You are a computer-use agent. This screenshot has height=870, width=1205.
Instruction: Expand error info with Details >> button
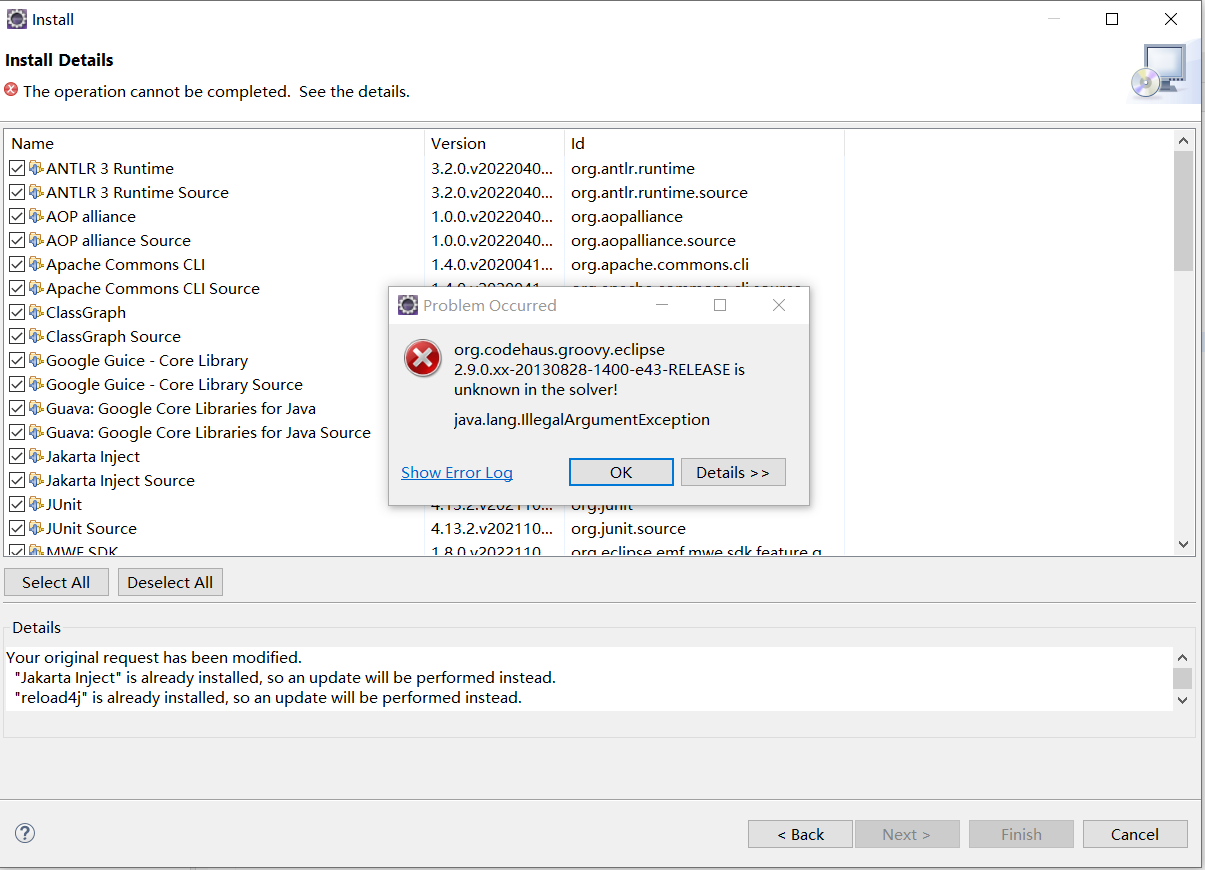(733, 472)
